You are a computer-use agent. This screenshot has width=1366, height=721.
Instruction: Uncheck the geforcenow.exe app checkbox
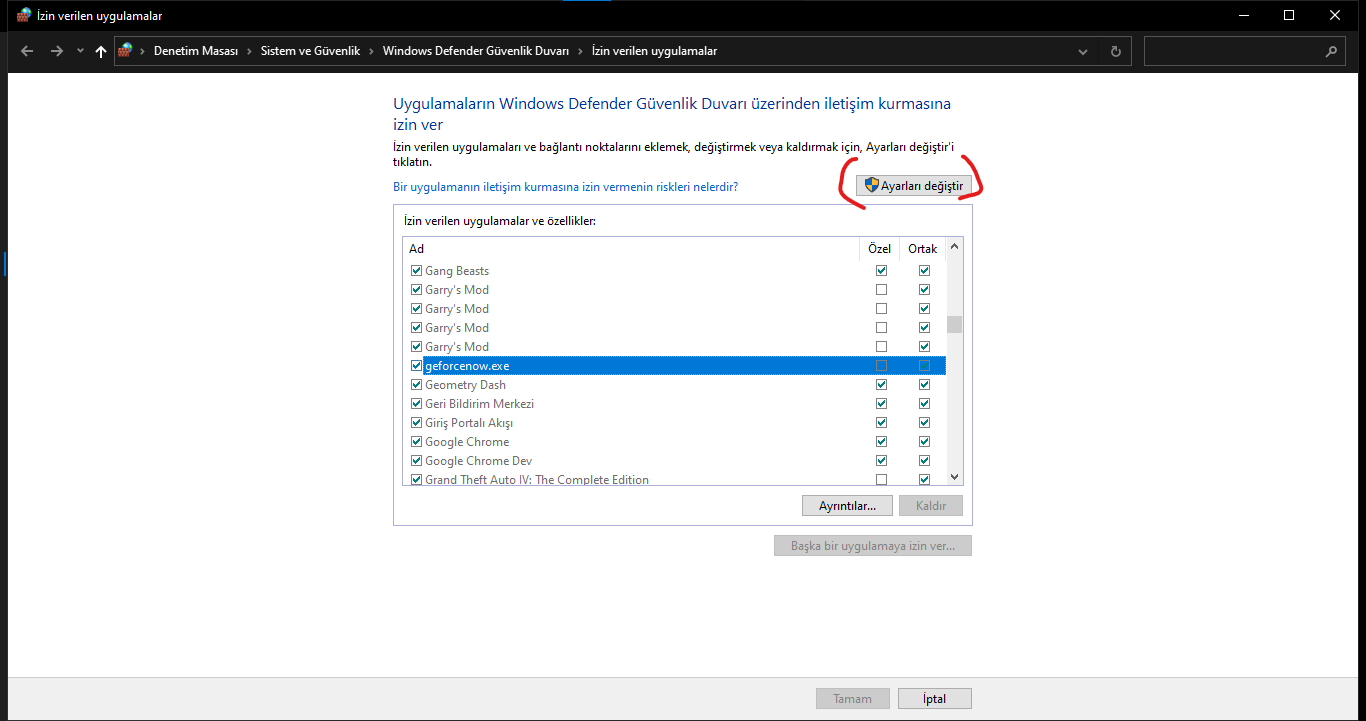417,366
